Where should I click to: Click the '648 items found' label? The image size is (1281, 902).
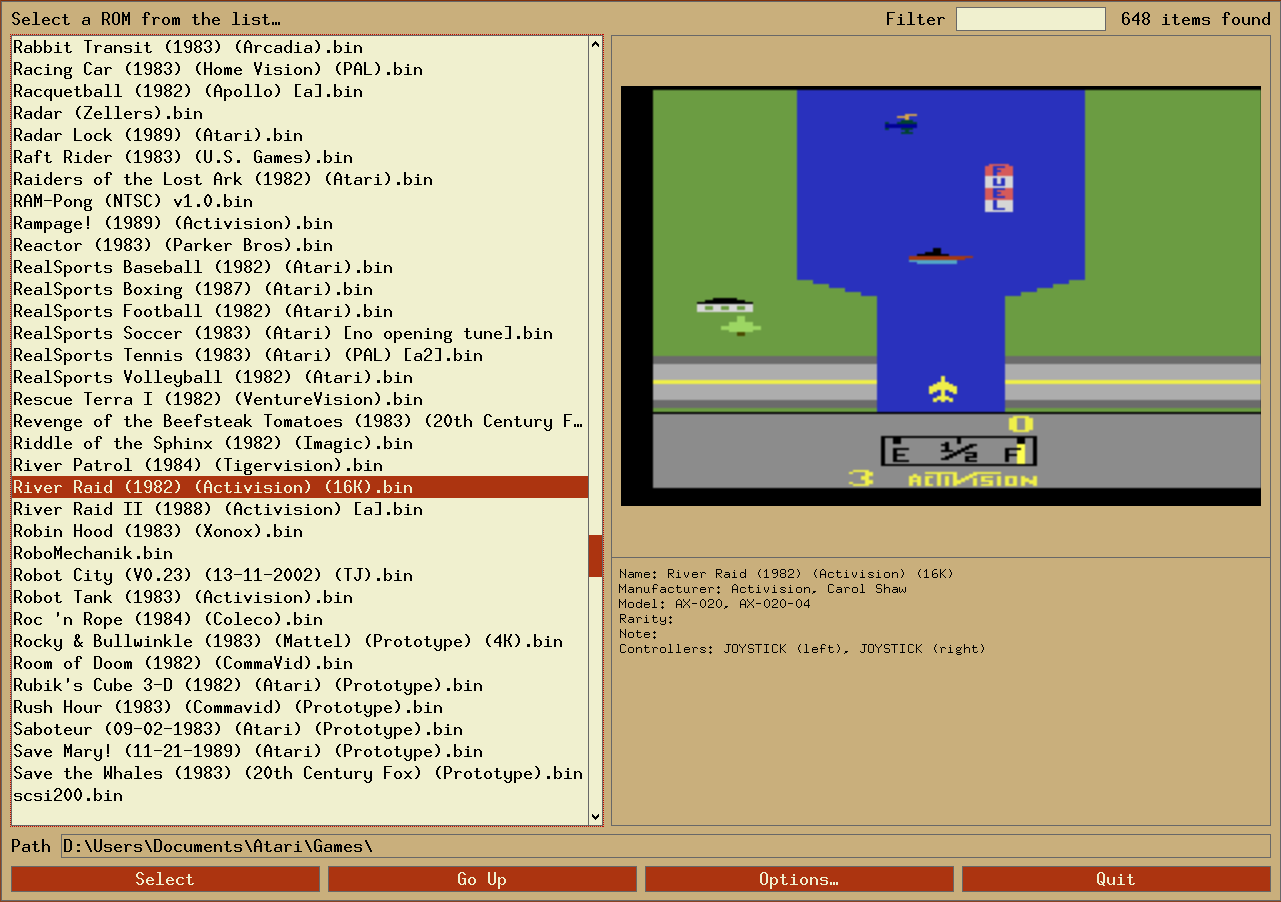(1196, 19)
